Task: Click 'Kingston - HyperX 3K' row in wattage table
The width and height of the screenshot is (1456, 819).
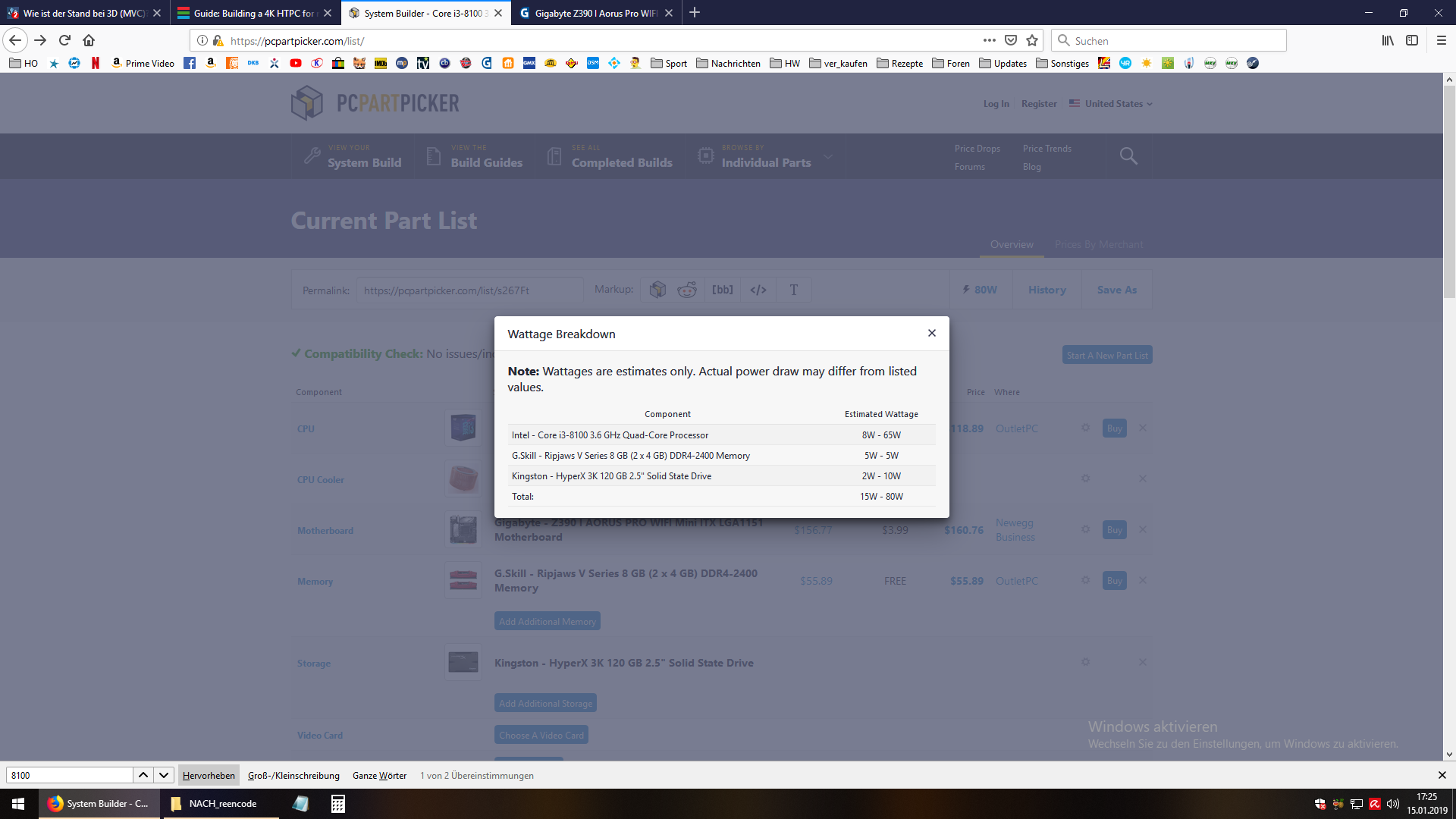Action: pyautogui.click(x=722, y=475)
